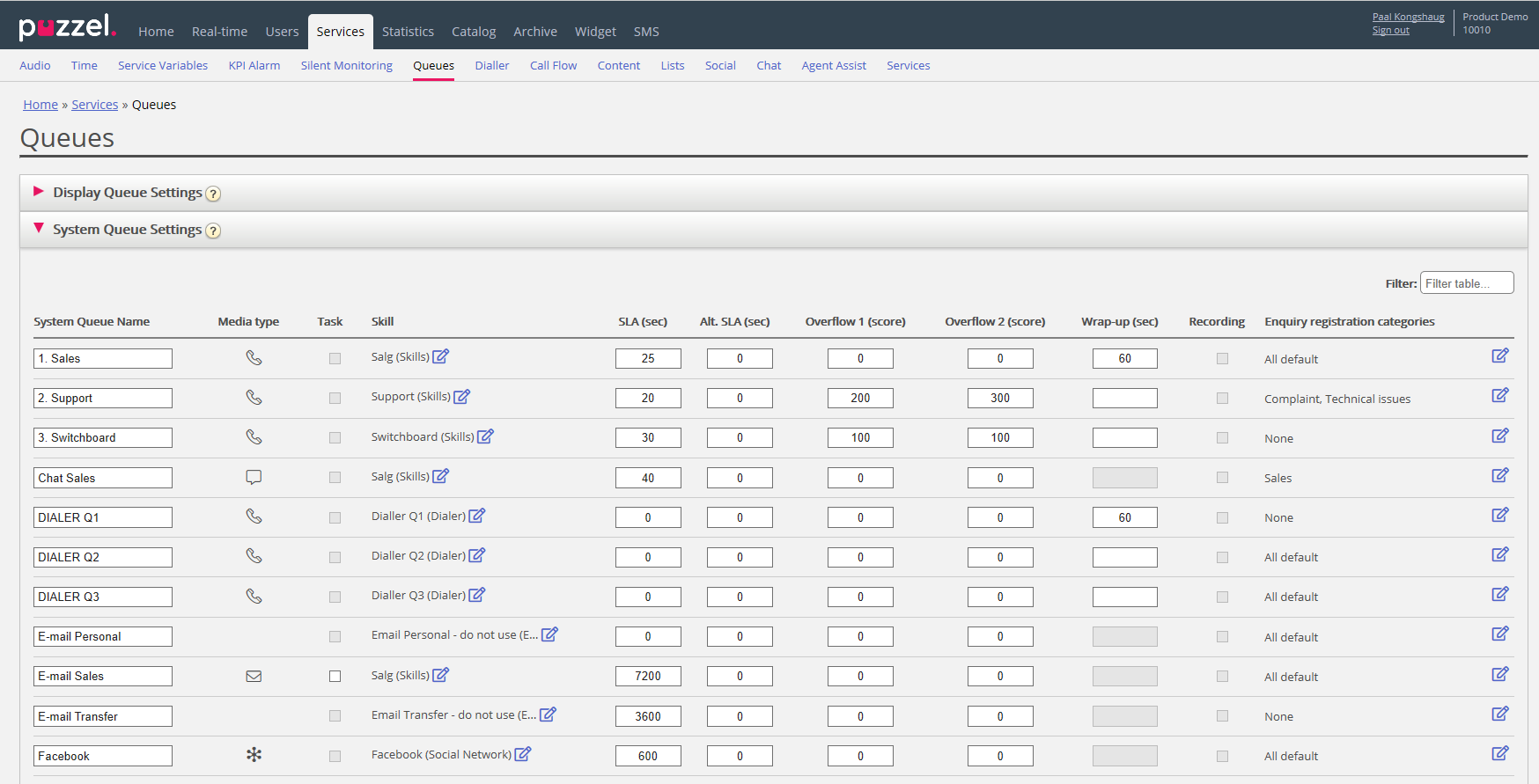Edit enquiry categories on the Facebook queue row
This screenshot has width=1539, height=784.
click(1499, 753)
